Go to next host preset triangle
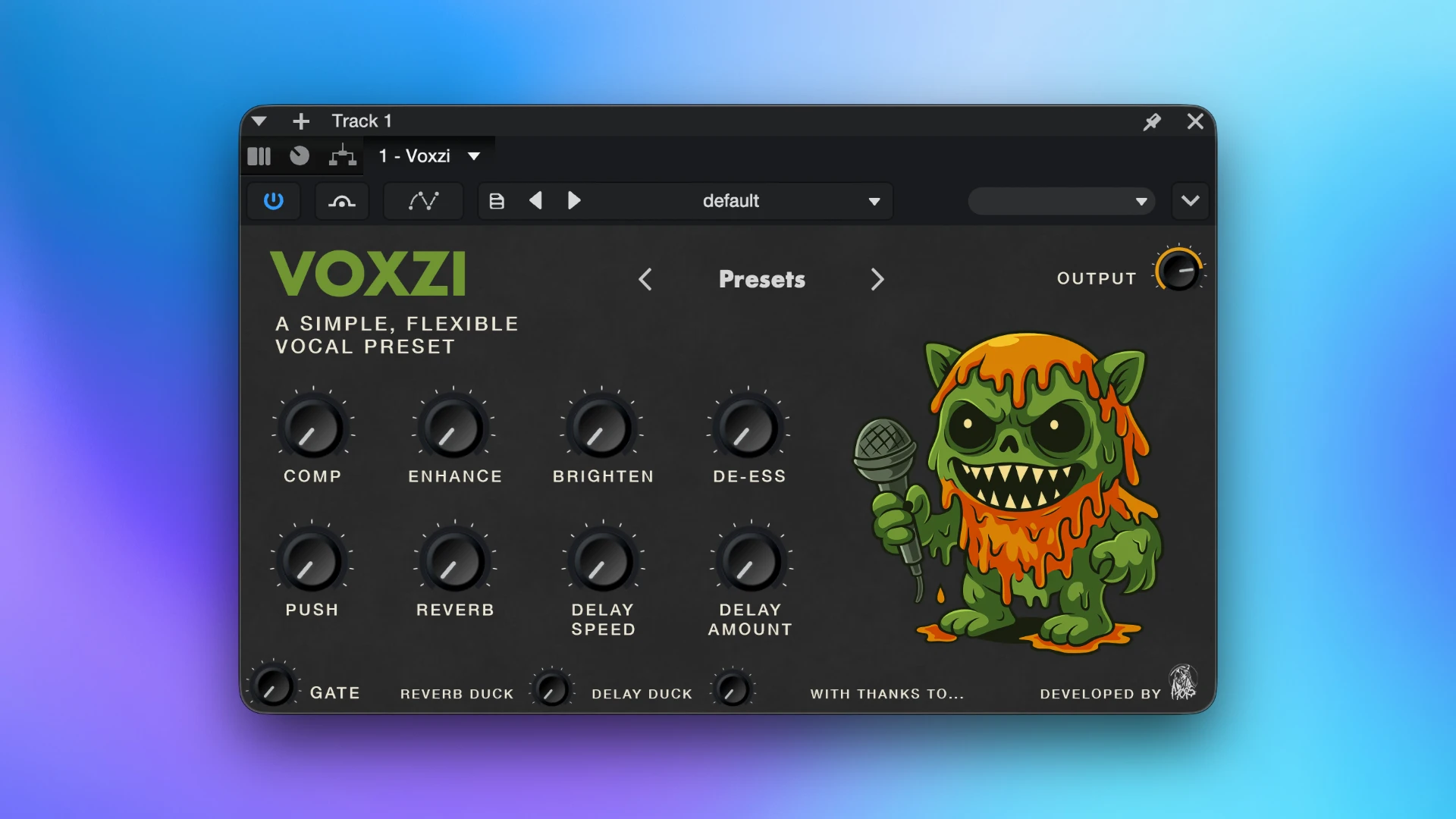Image resolution: width=1456 pixels, height=819 pixels. [574, 200]
